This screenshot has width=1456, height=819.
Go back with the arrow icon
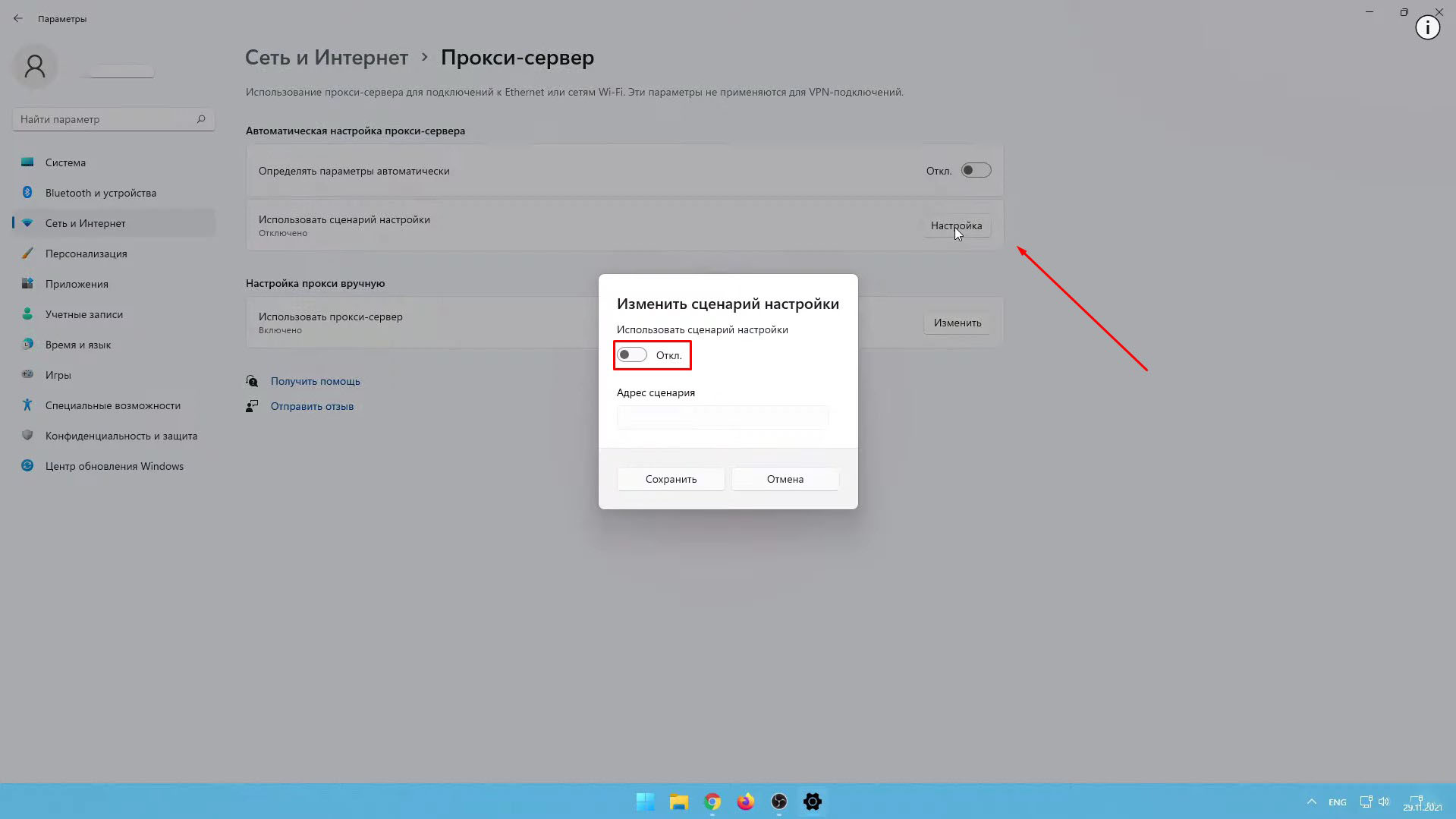[x=18, y=18]
